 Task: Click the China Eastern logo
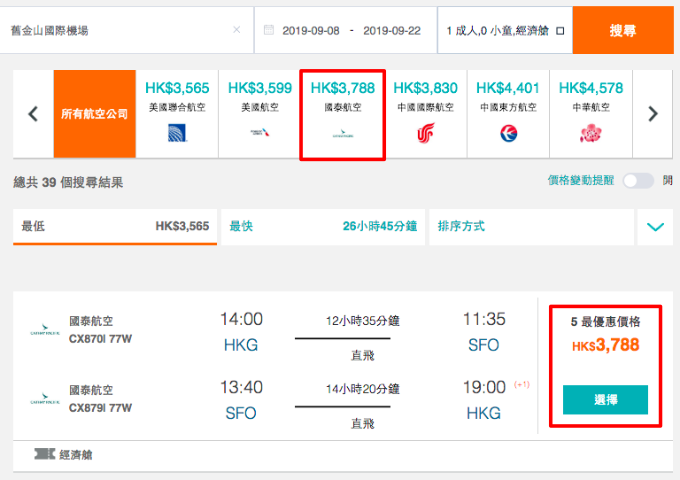click(508, 134)
